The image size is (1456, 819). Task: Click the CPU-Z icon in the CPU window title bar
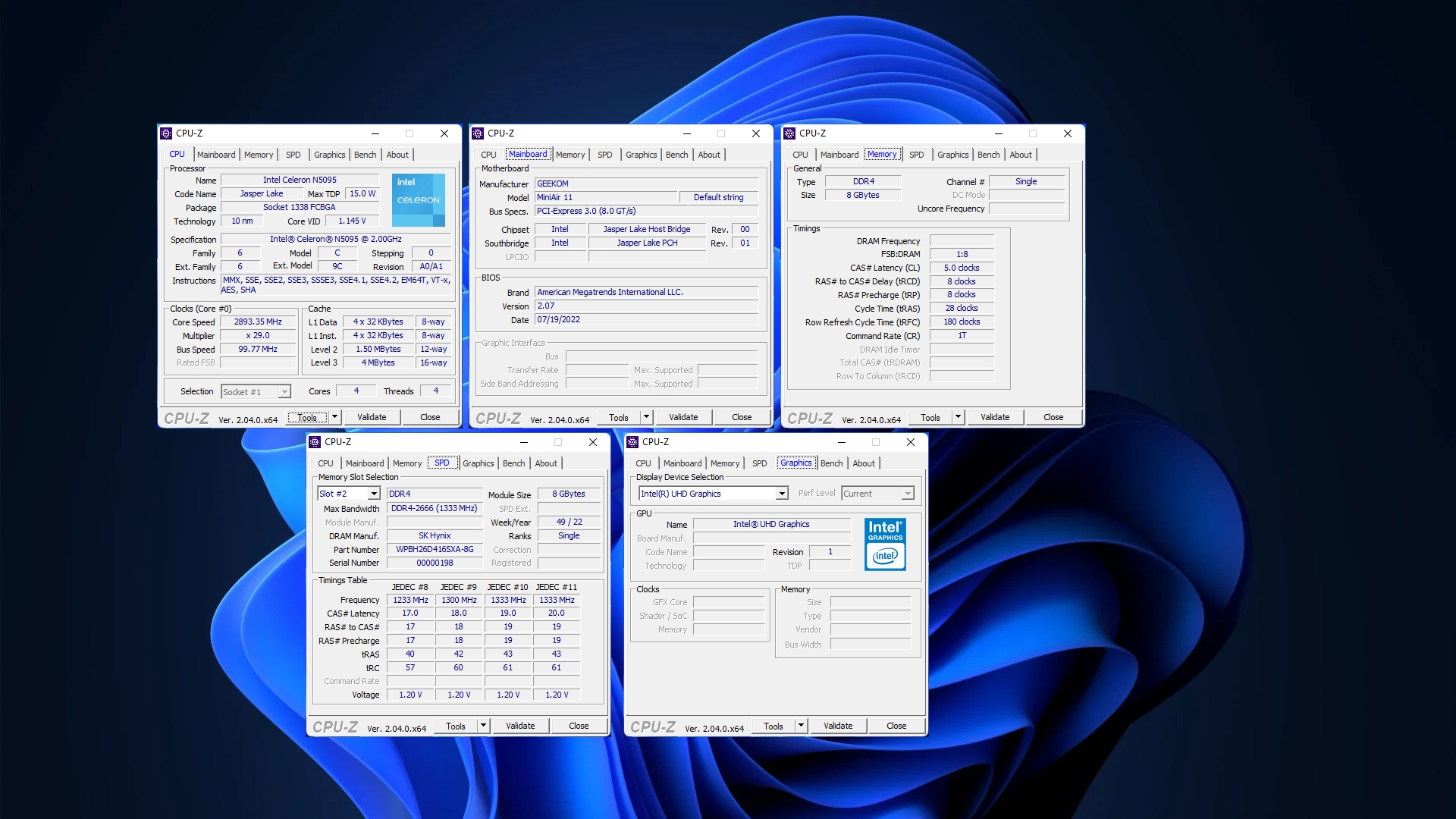[x=166, y=133]
